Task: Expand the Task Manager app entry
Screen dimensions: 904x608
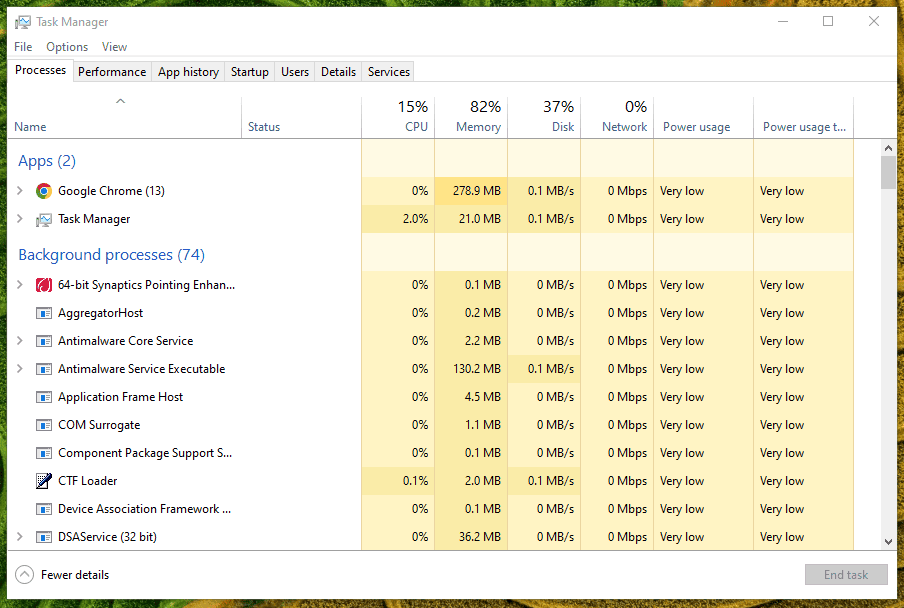Action: (20, 218)
